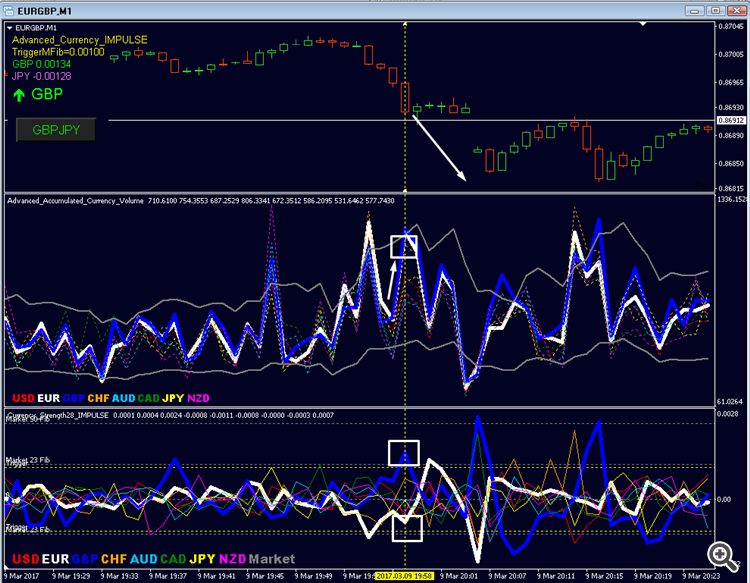Viewport: 750px width, 583px height.
Task: Click CAD in the strength panel legend
Action: coord(173,559)
